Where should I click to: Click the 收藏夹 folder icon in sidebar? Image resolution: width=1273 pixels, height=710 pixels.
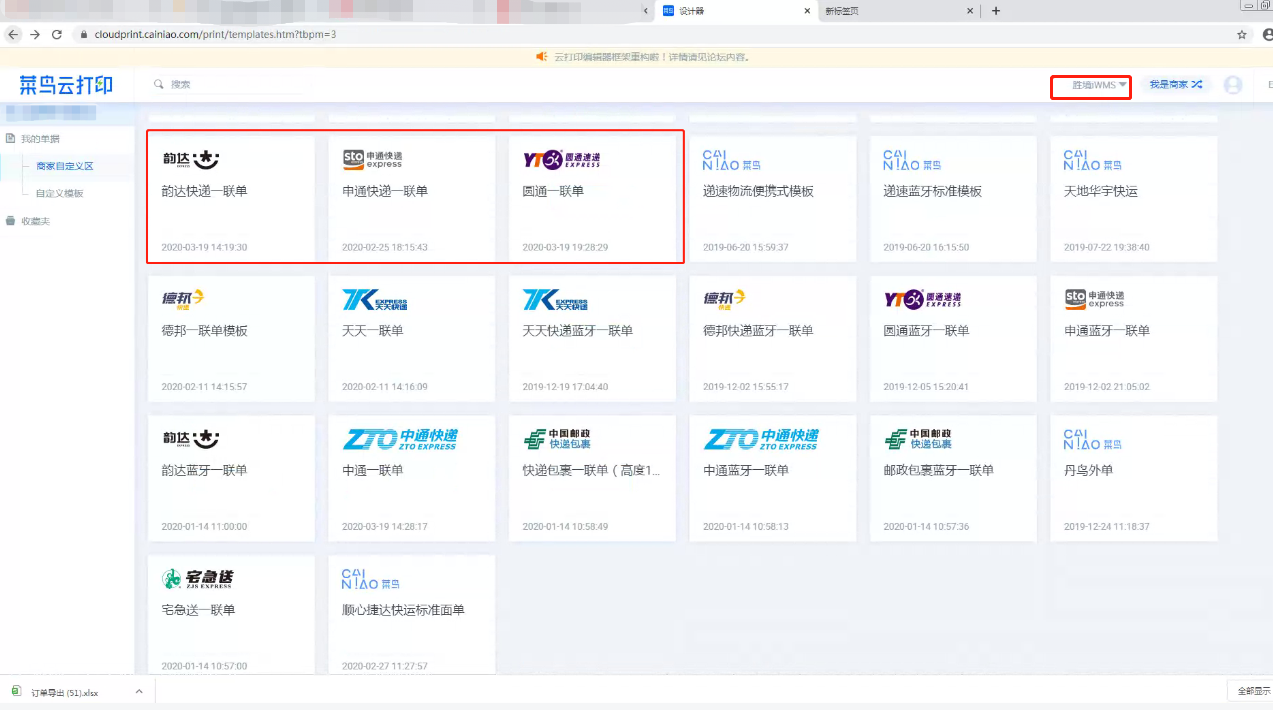point(11,221)
